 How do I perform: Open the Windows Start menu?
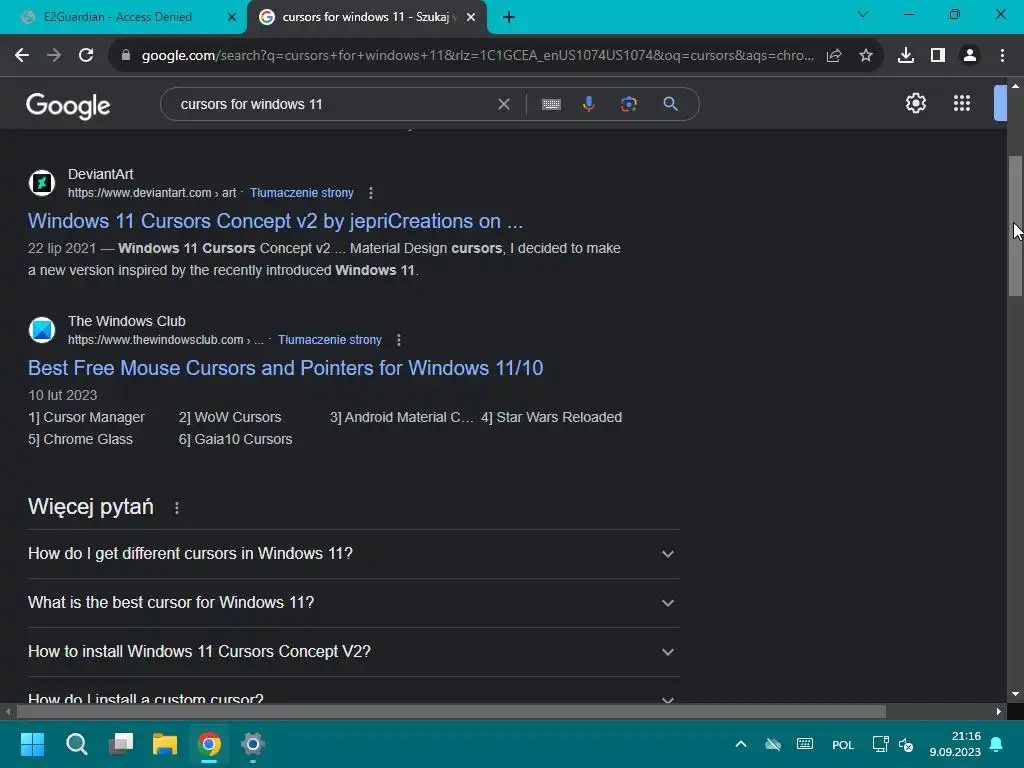[32, 744]
